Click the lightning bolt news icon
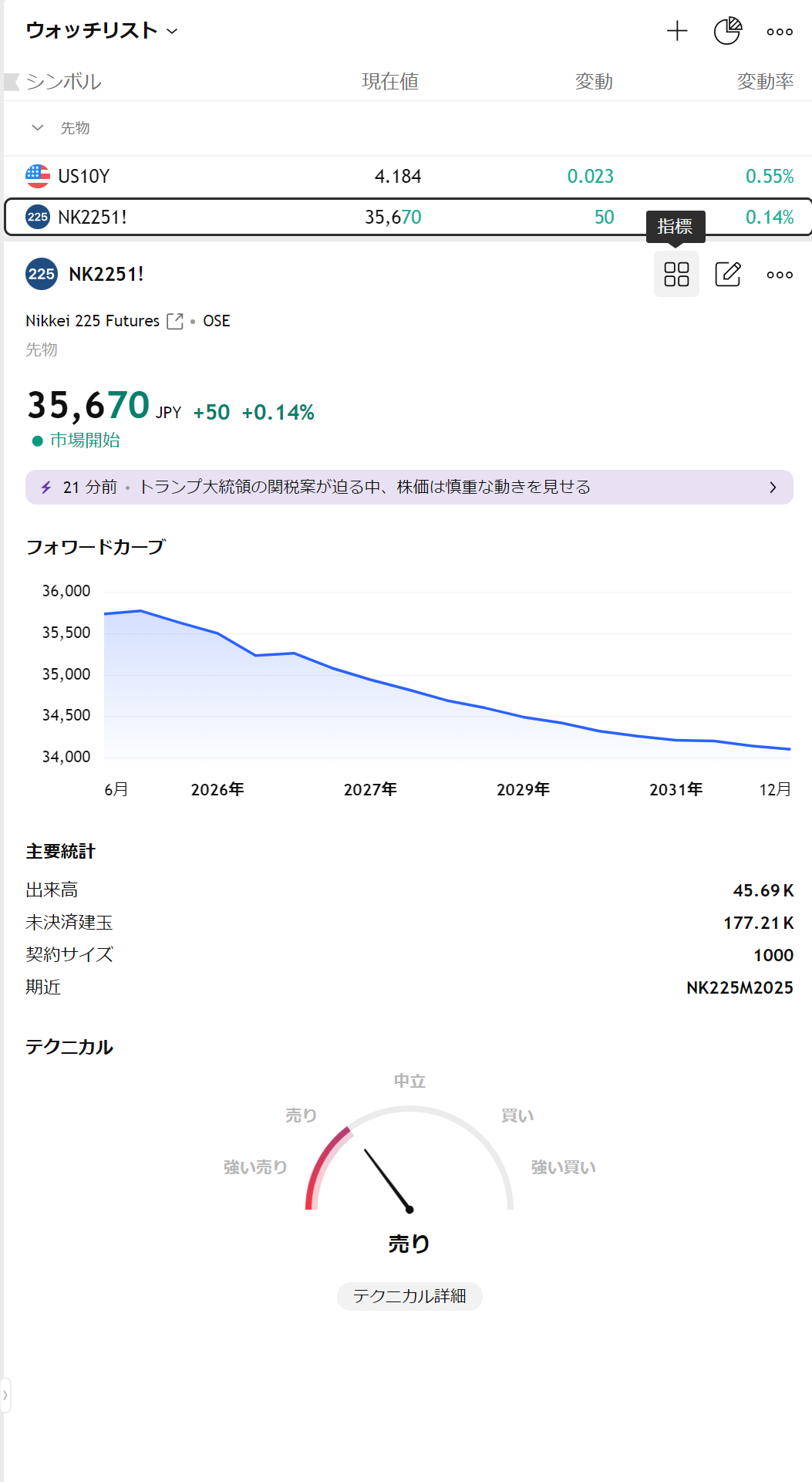Screen dimensions: 812x1482 point(46,488)
